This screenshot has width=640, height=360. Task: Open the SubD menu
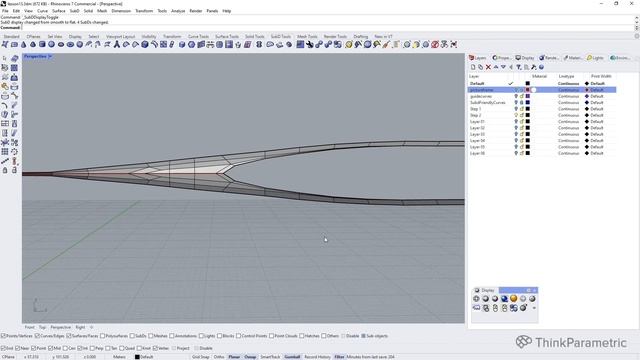coord(74,11)
